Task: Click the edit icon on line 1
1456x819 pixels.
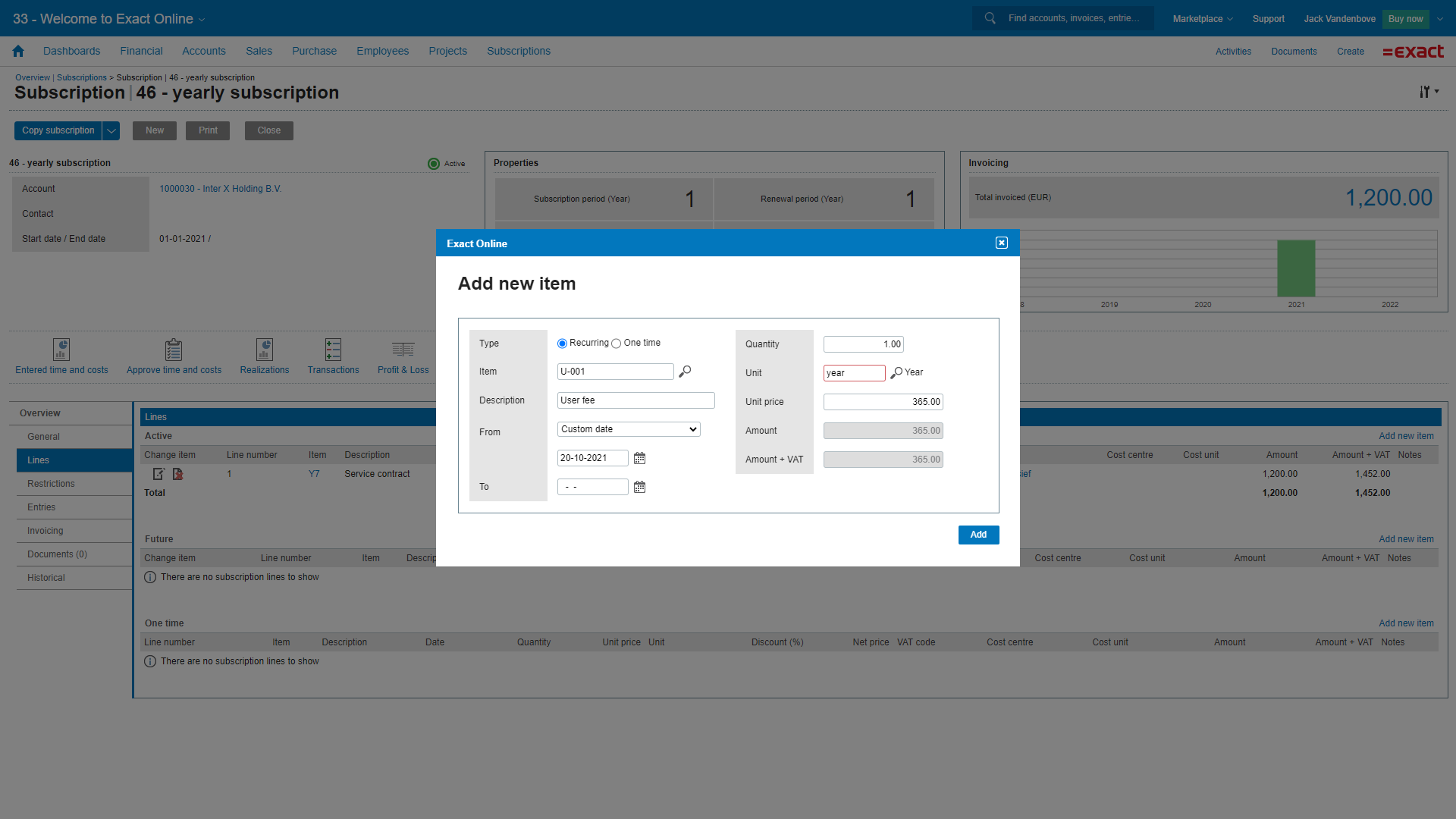Action: pyautogui.click(x=158, y=474)
